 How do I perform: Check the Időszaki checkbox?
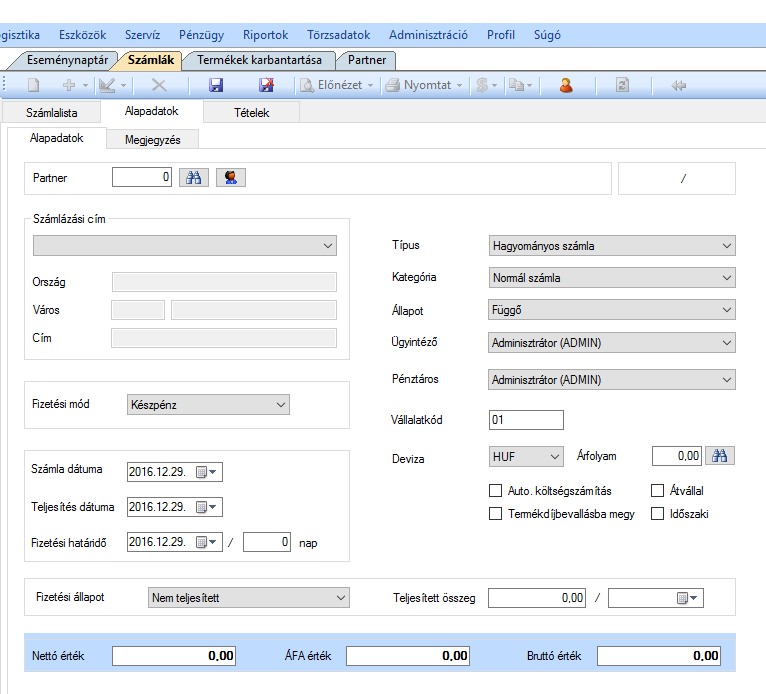coord(658,514)
